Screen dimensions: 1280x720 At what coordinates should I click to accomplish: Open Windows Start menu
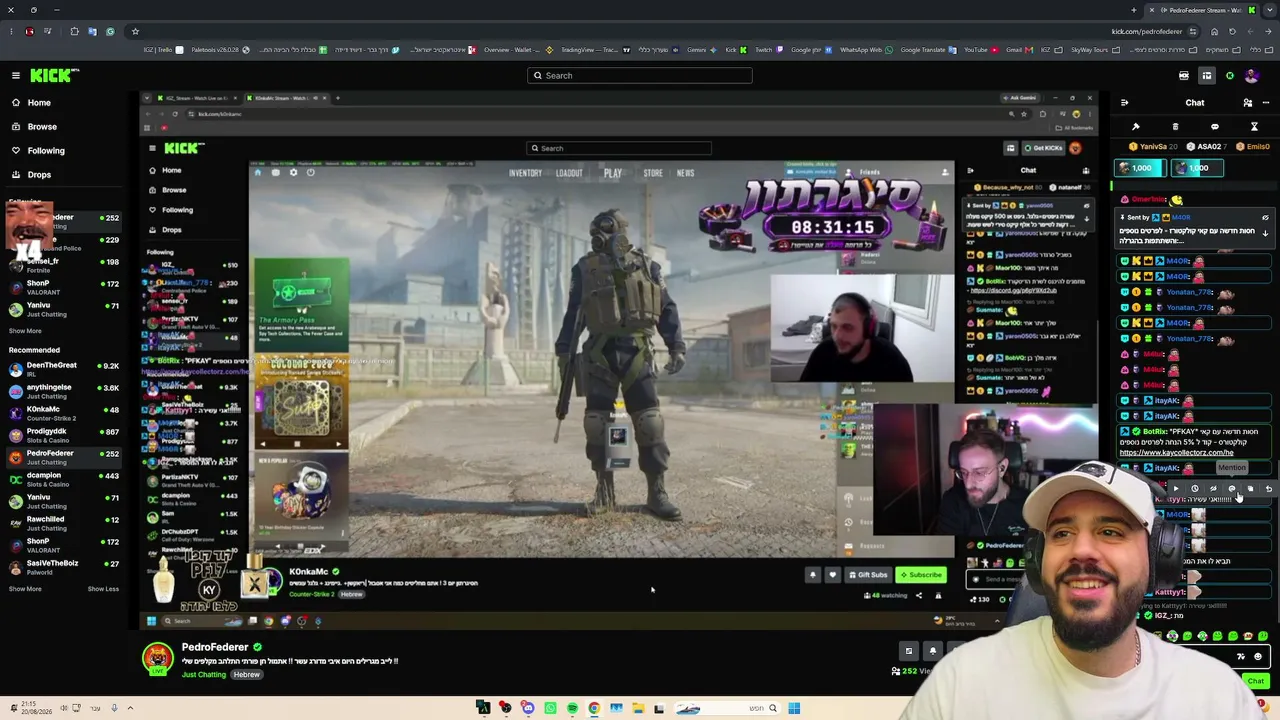coord(794,709)
